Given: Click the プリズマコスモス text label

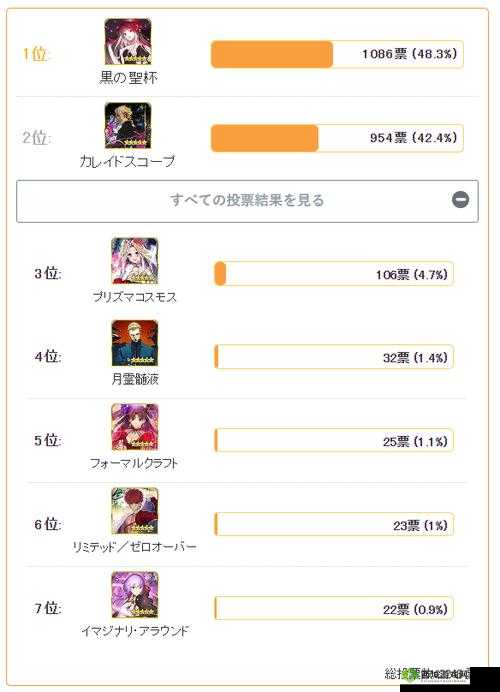Looking at the screenshot, I should 135,297.
